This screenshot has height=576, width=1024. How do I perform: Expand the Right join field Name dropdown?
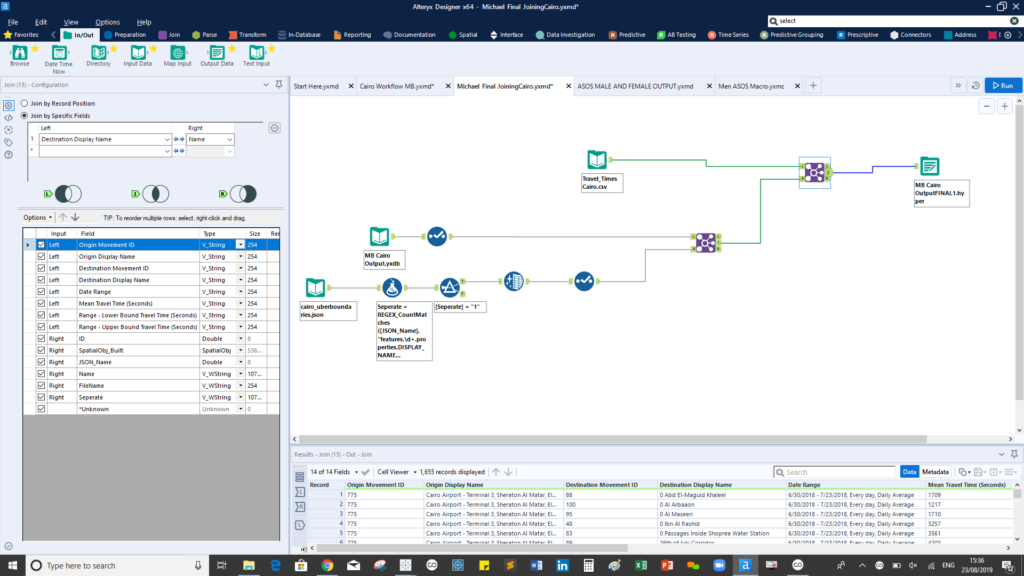[229, 140]
